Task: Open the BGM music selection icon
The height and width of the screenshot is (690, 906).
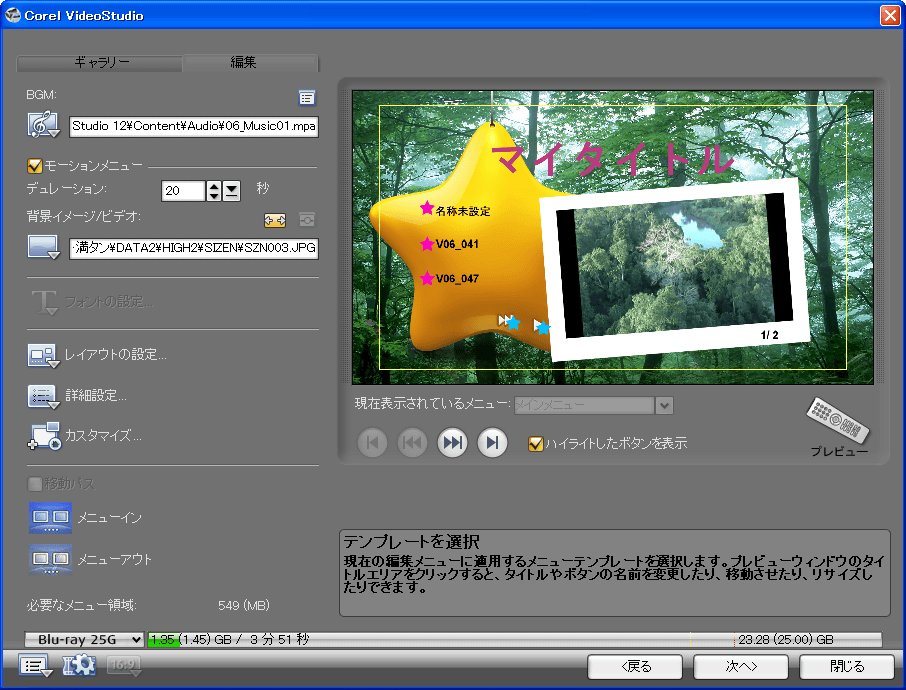Action: pyautogui.click(x=43, y=124)
